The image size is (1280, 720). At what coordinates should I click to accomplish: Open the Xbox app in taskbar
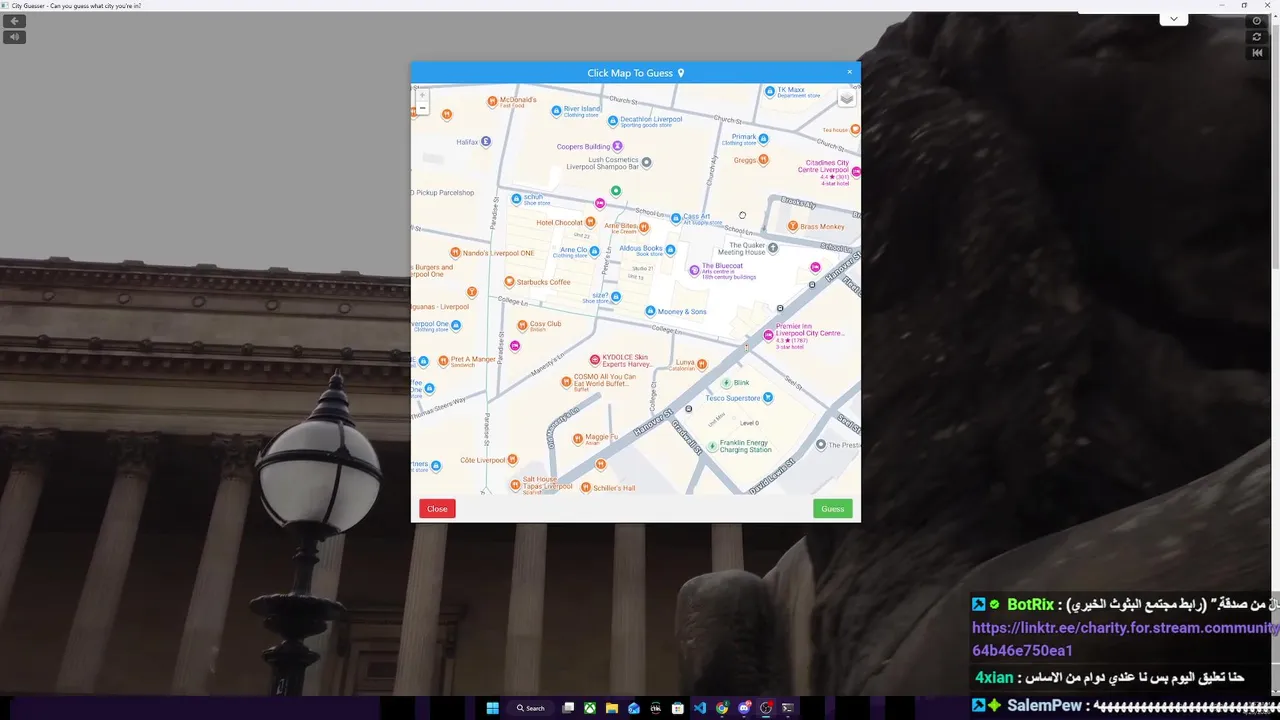(x=590, y=708)
